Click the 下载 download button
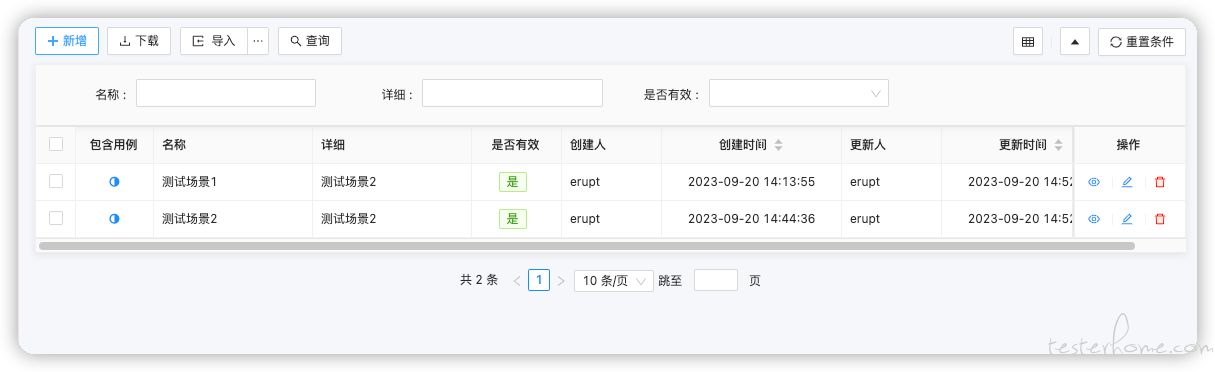This screenshot has height=372, width=1215. pos(139,41)
